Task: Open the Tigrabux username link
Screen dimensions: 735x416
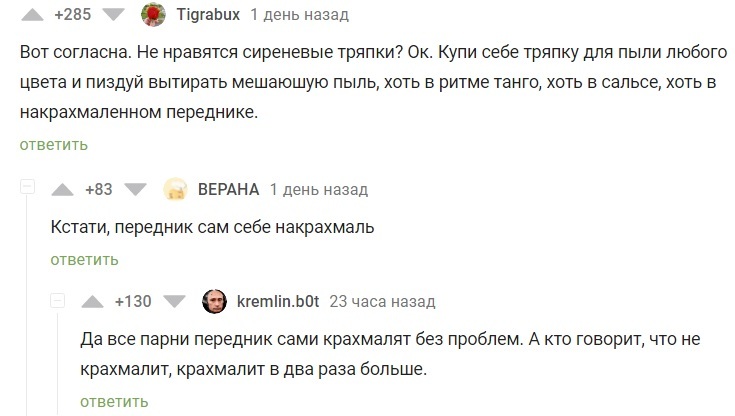Action: [207, 15]
